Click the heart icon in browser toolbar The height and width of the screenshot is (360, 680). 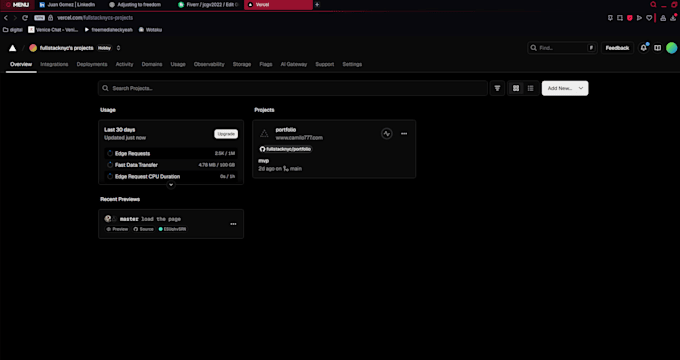649,18
